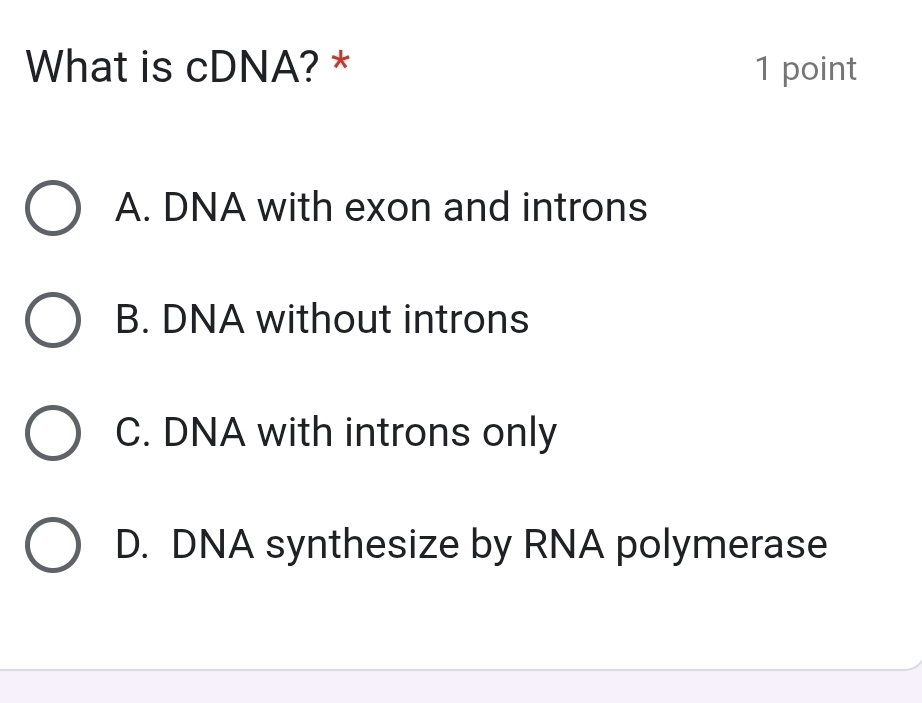Choose the radio button for option B

52,320
